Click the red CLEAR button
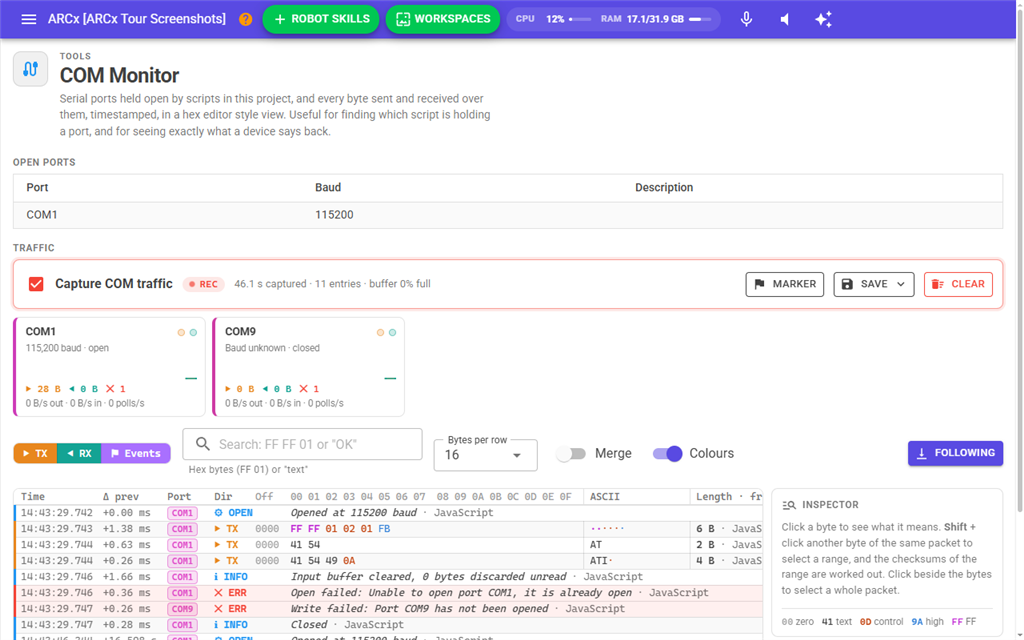Image resolution: width=1024 pixels, height=640 pixels. (x=959, y=284)
